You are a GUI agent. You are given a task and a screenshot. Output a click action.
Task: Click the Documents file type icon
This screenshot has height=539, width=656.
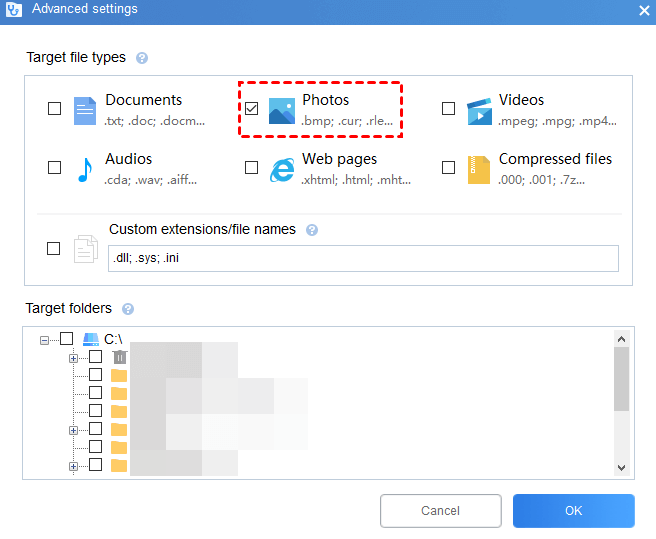tap(85, 109)
